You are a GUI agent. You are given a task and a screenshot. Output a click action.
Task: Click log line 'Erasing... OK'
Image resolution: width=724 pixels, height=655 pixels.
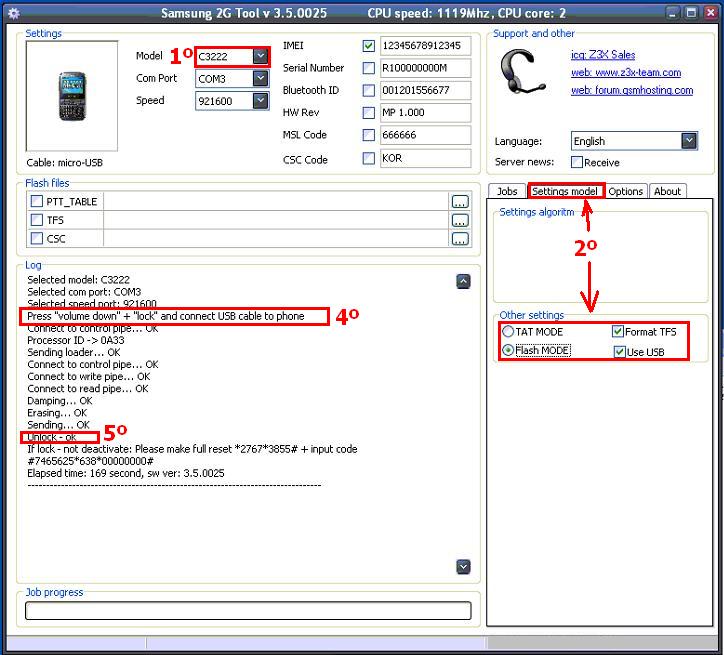tap(57, 413)
